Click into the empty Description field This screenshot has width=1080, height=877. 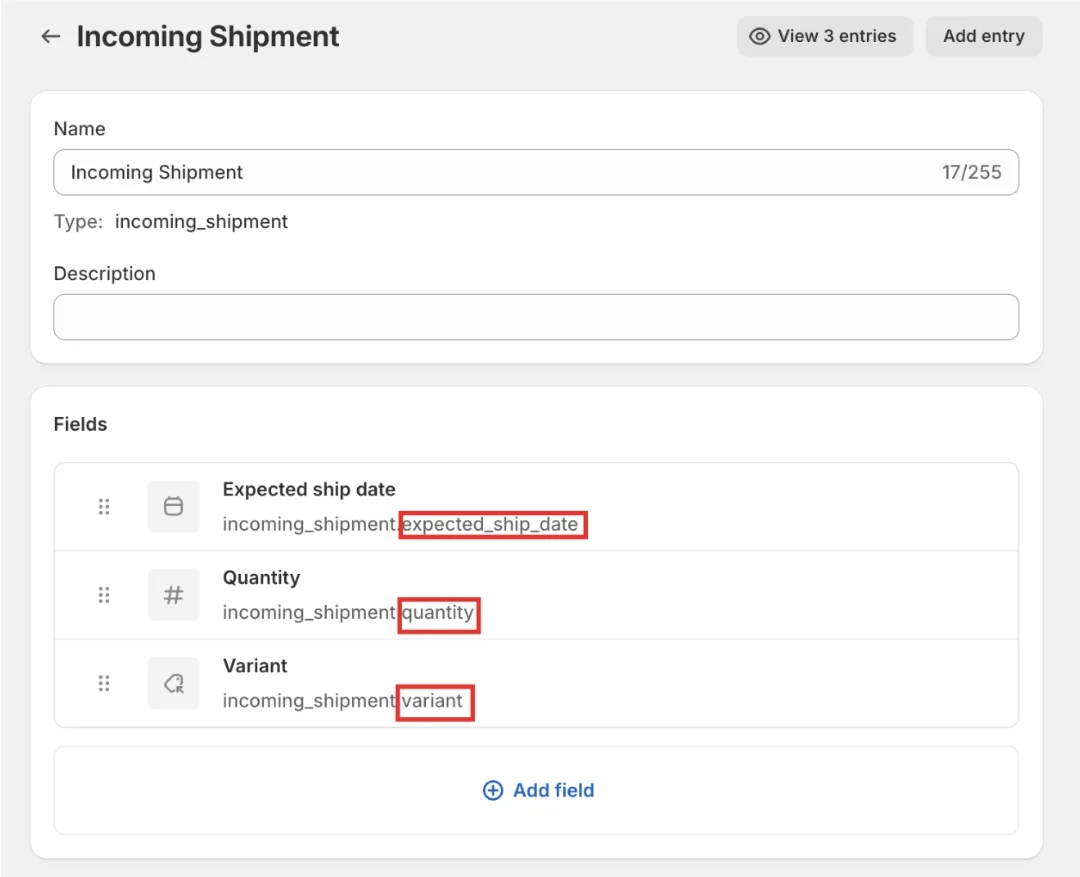tap(535, 317)
